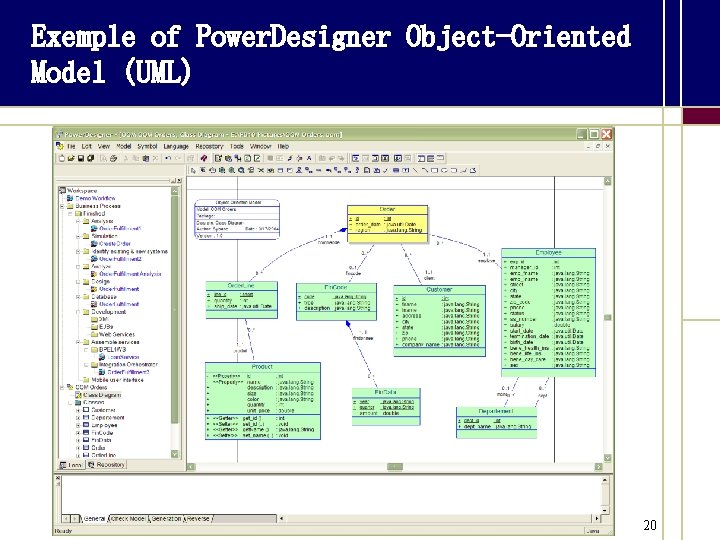720x540 pixels.
Task: Select the Customer class in diagram
Action: click(439, 321)
